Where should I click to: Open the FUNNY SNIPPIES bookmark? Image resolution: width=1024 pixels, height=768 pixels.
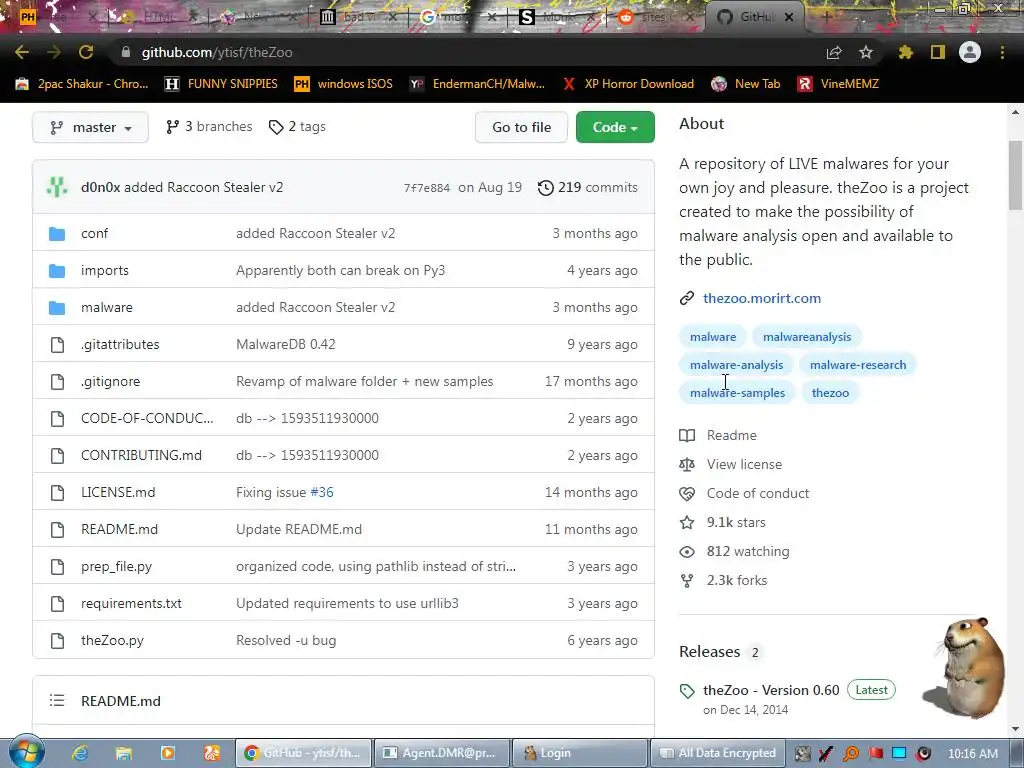tap(221, 84)
